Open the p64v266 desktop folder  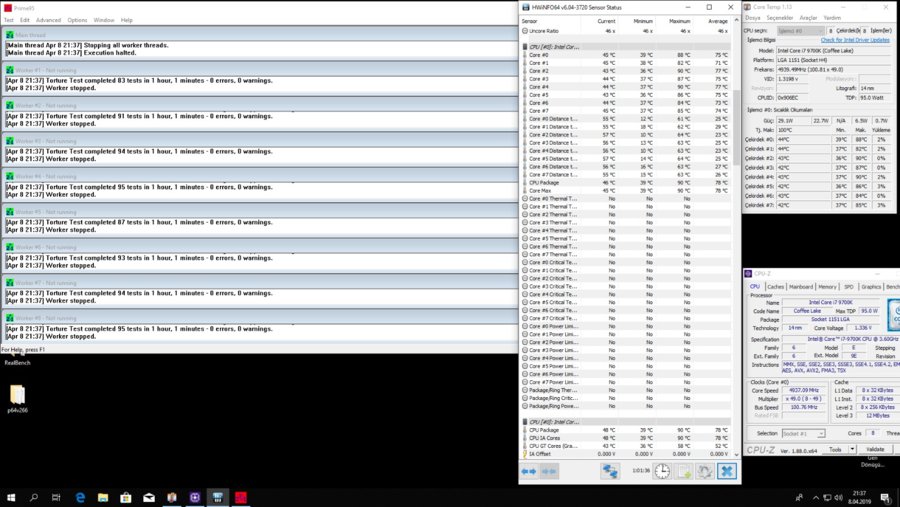tap(17, 398)
